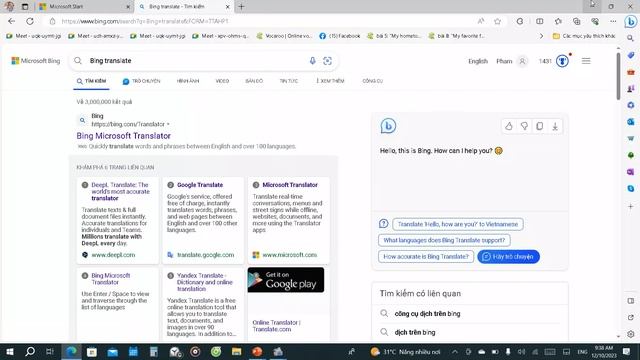This screenshot has height=360, width=640.
Task: Open DeepL Translate card title
Action: [x=120, y=191]
